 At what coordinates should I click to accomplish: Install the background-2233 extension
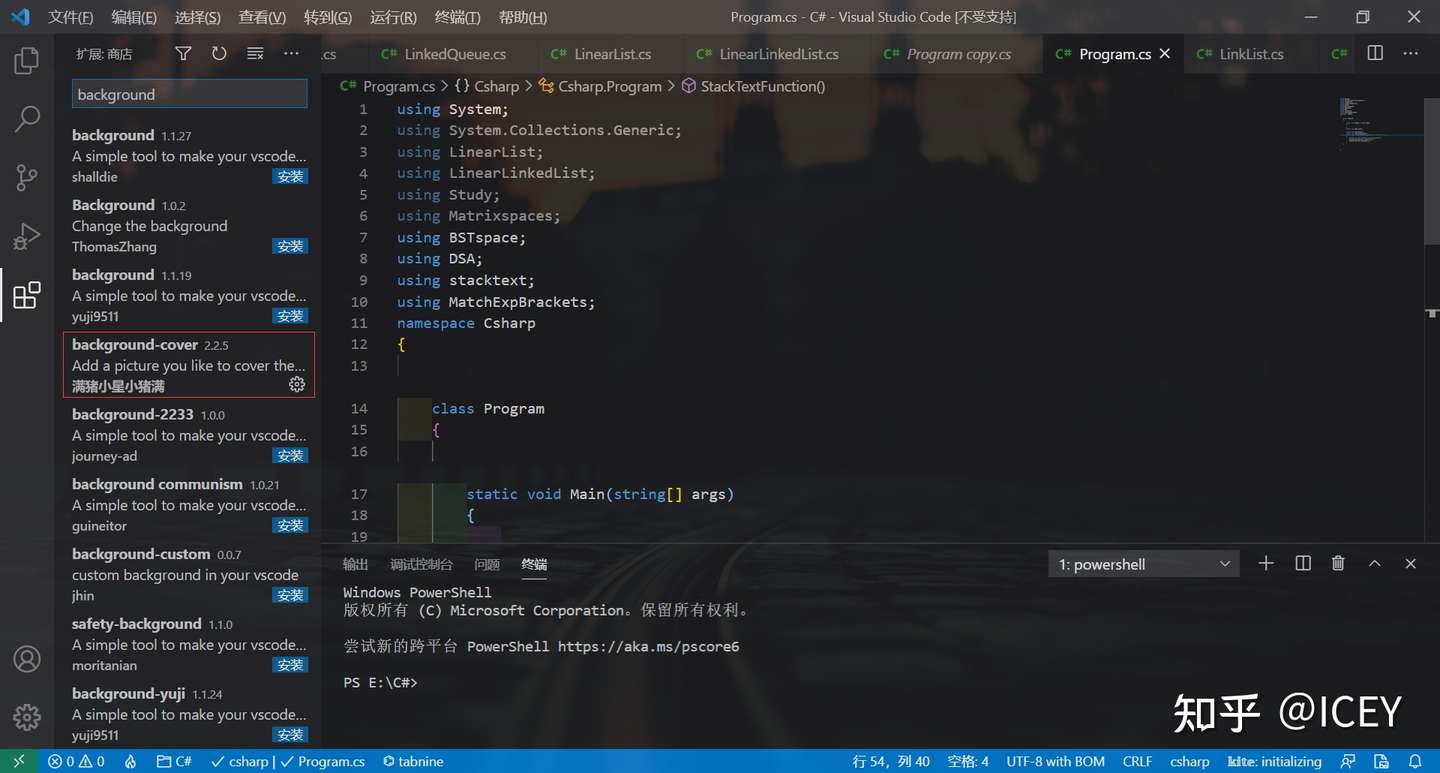[290, 456]
